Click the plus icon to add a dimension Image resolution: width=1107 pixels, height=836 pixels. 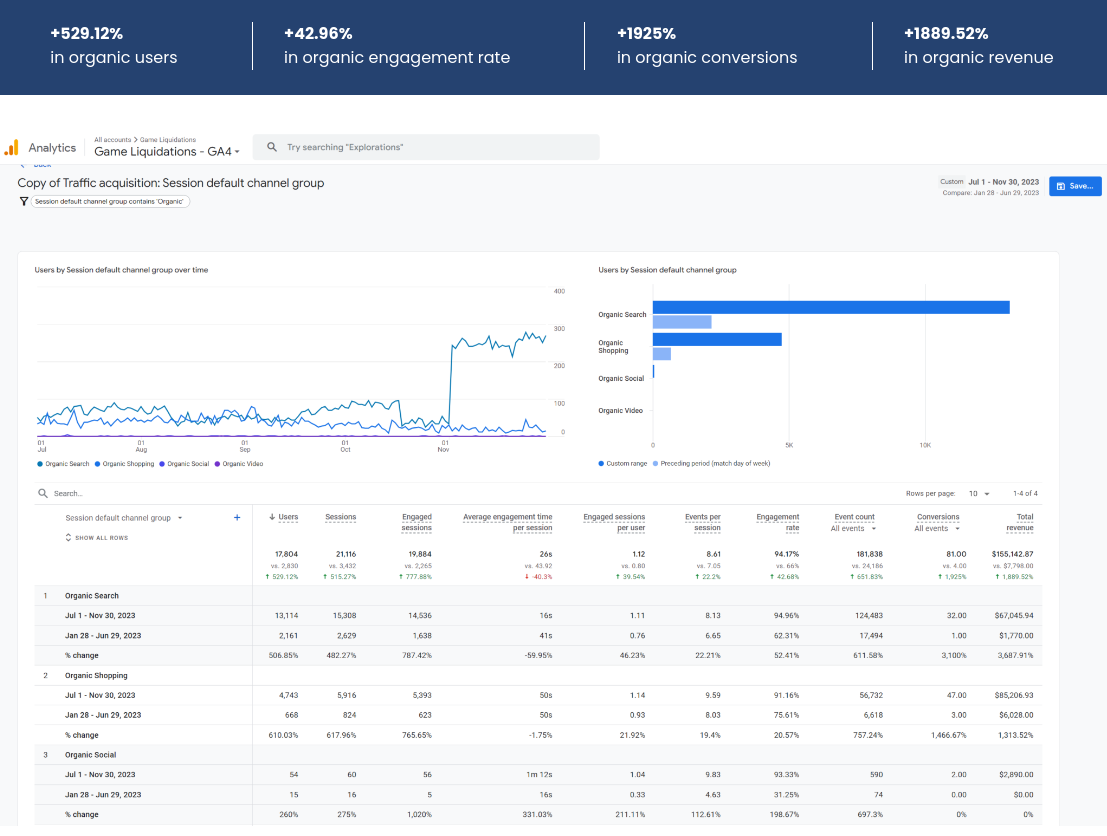pos(237,518)
